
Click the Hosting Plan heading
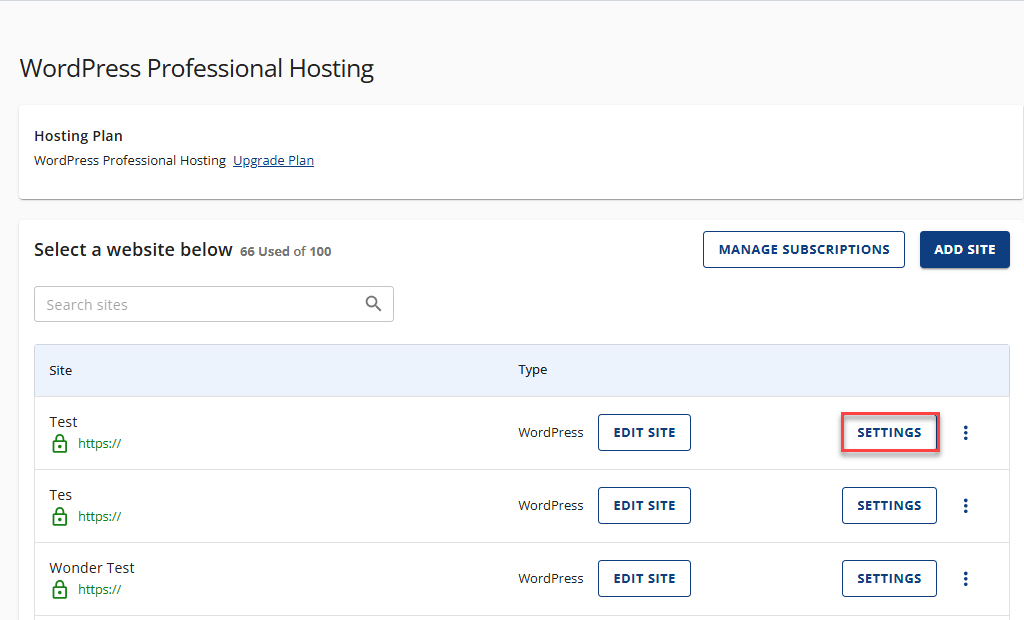click(78, 136)
